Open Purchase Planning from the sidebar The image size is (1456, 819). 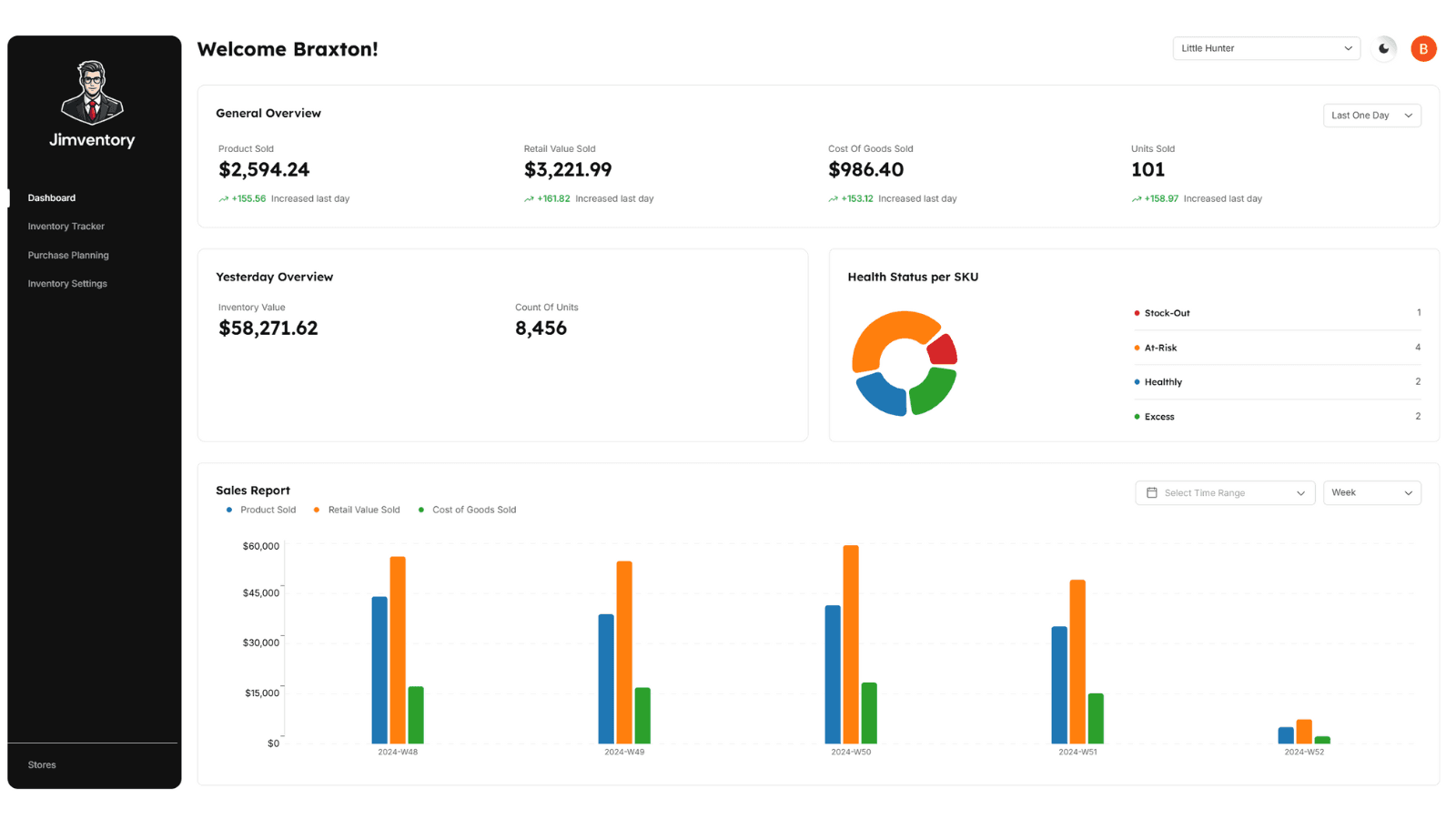pyautogui.click(x=68, y=255)
